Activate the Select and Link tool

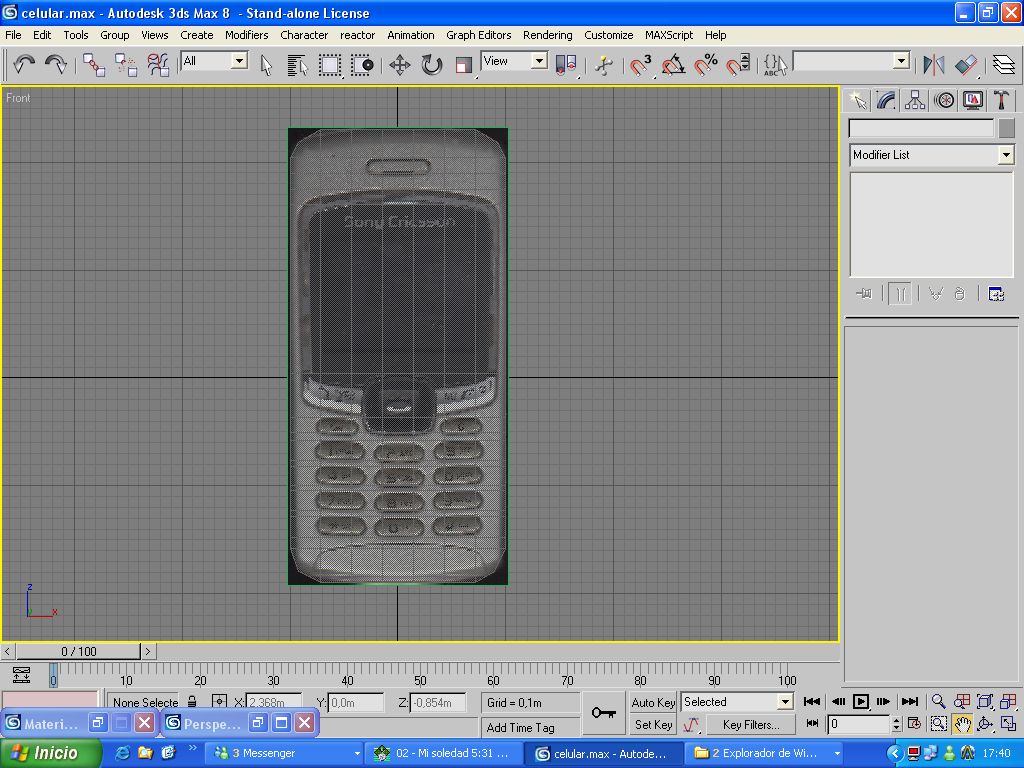[x=93, y=65]
